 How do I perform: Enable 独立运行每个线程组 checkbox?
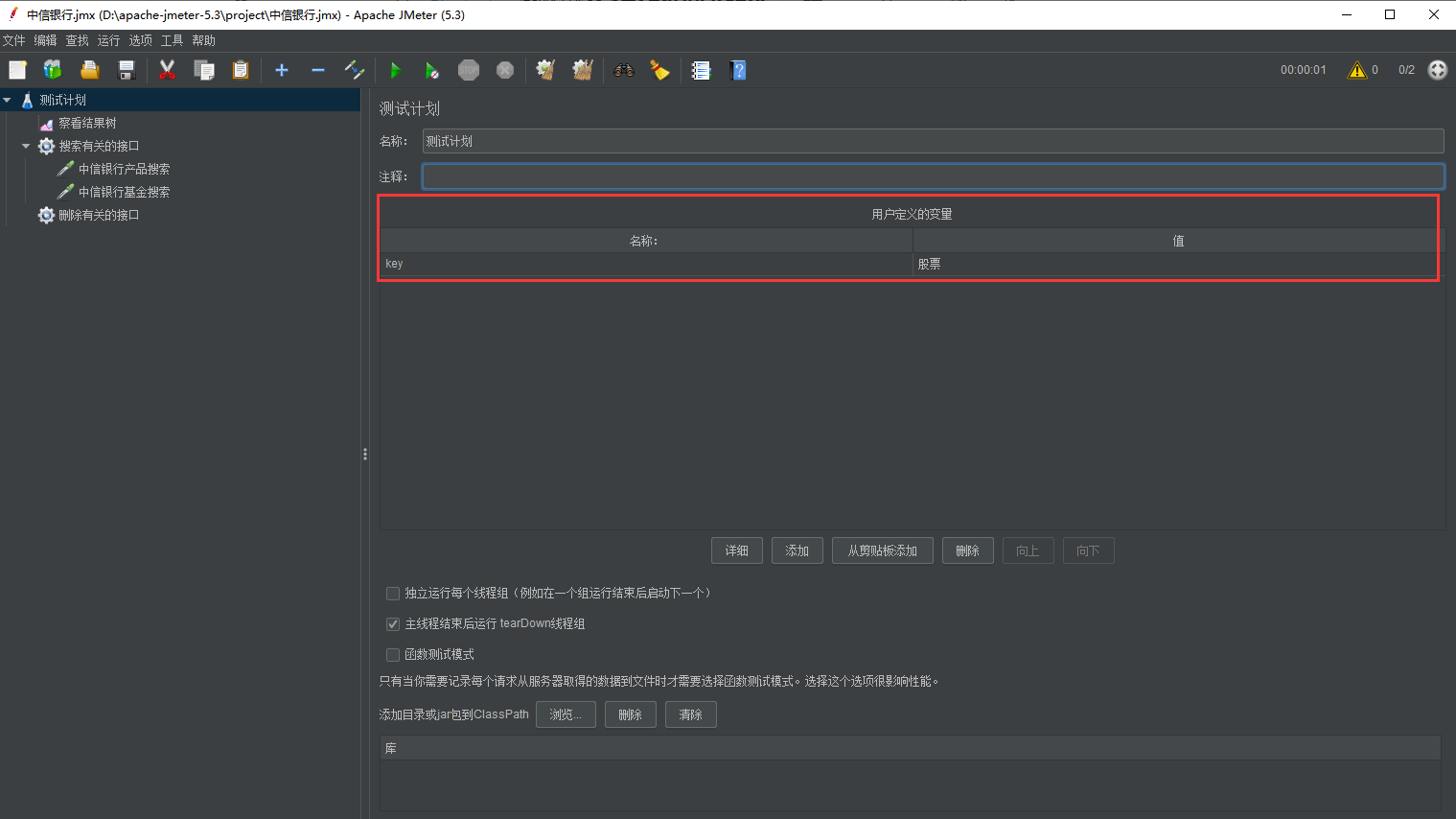393,594
